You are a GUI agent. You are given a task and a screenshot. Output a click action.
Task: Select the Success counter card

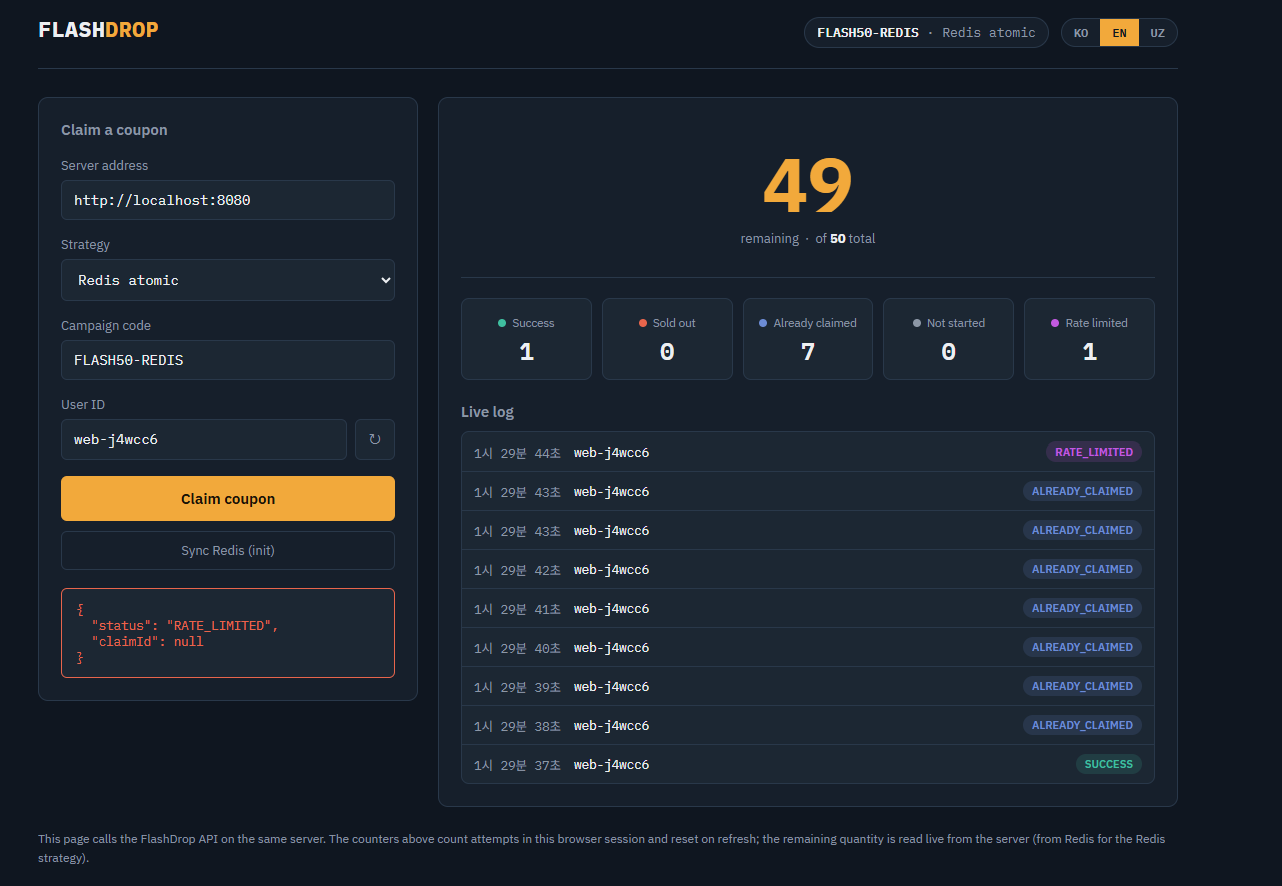point(526,339)
